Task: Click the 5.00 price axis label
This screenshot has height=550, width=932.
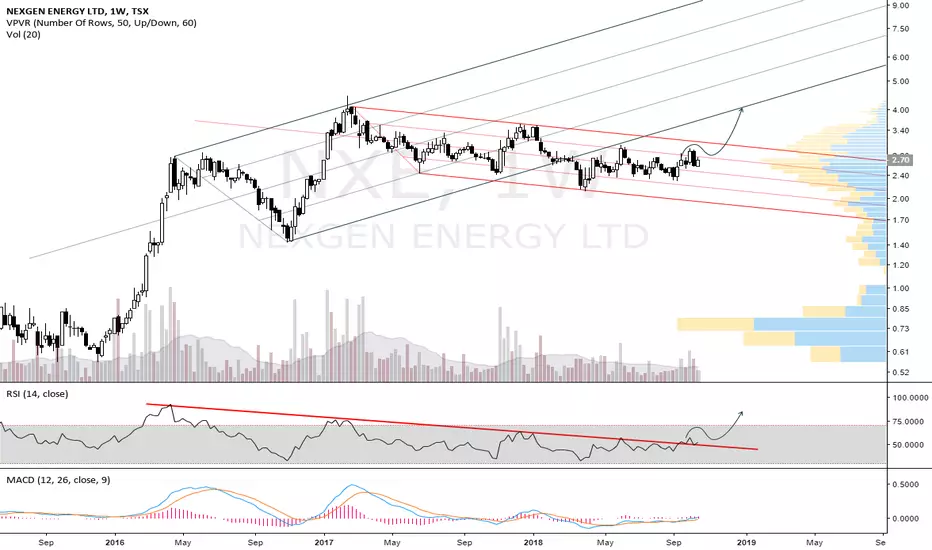Action: click(x=900, y=81)
